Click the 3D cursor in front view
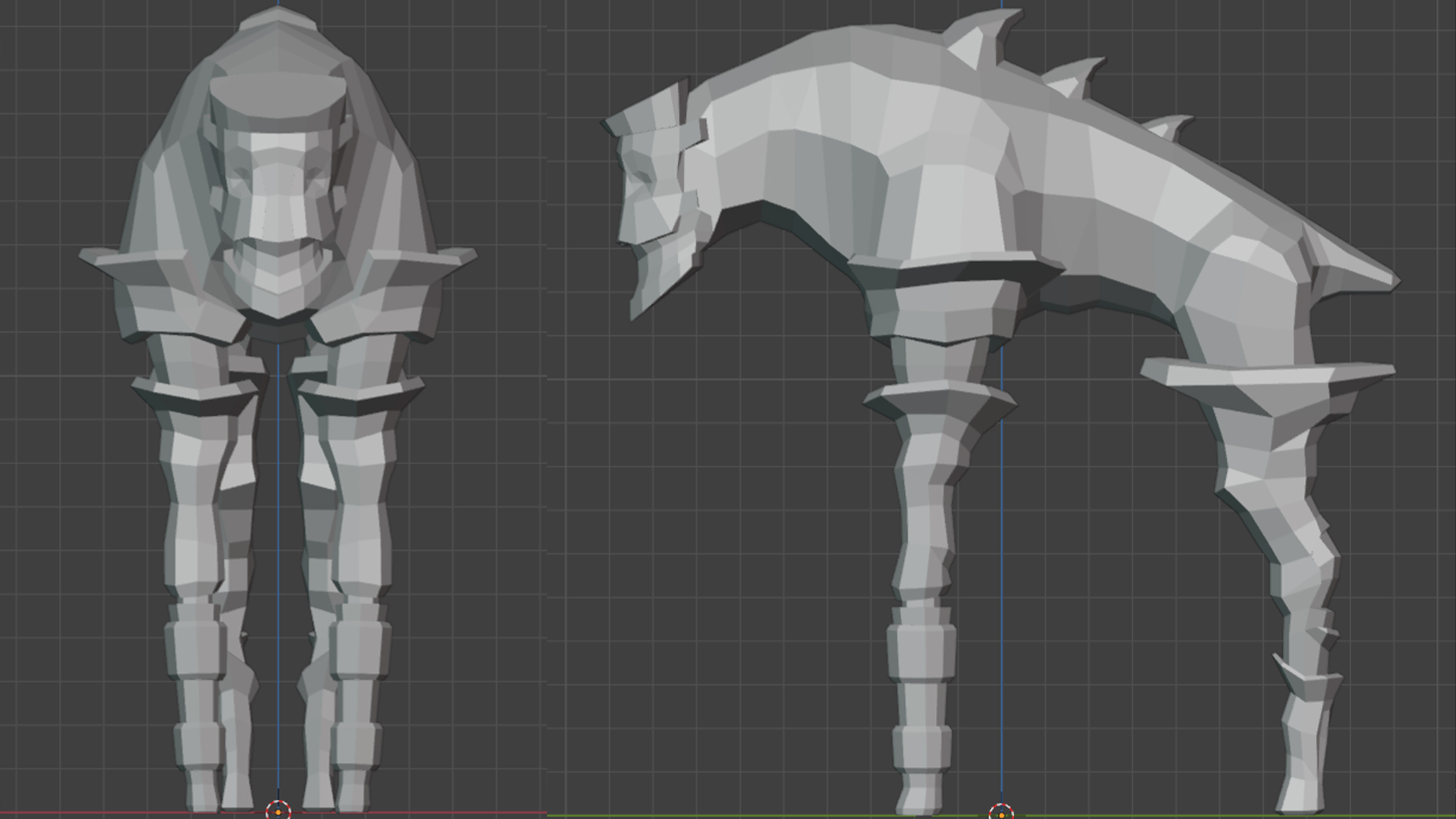Screen dimensions: 1456x819 point(278,811)
